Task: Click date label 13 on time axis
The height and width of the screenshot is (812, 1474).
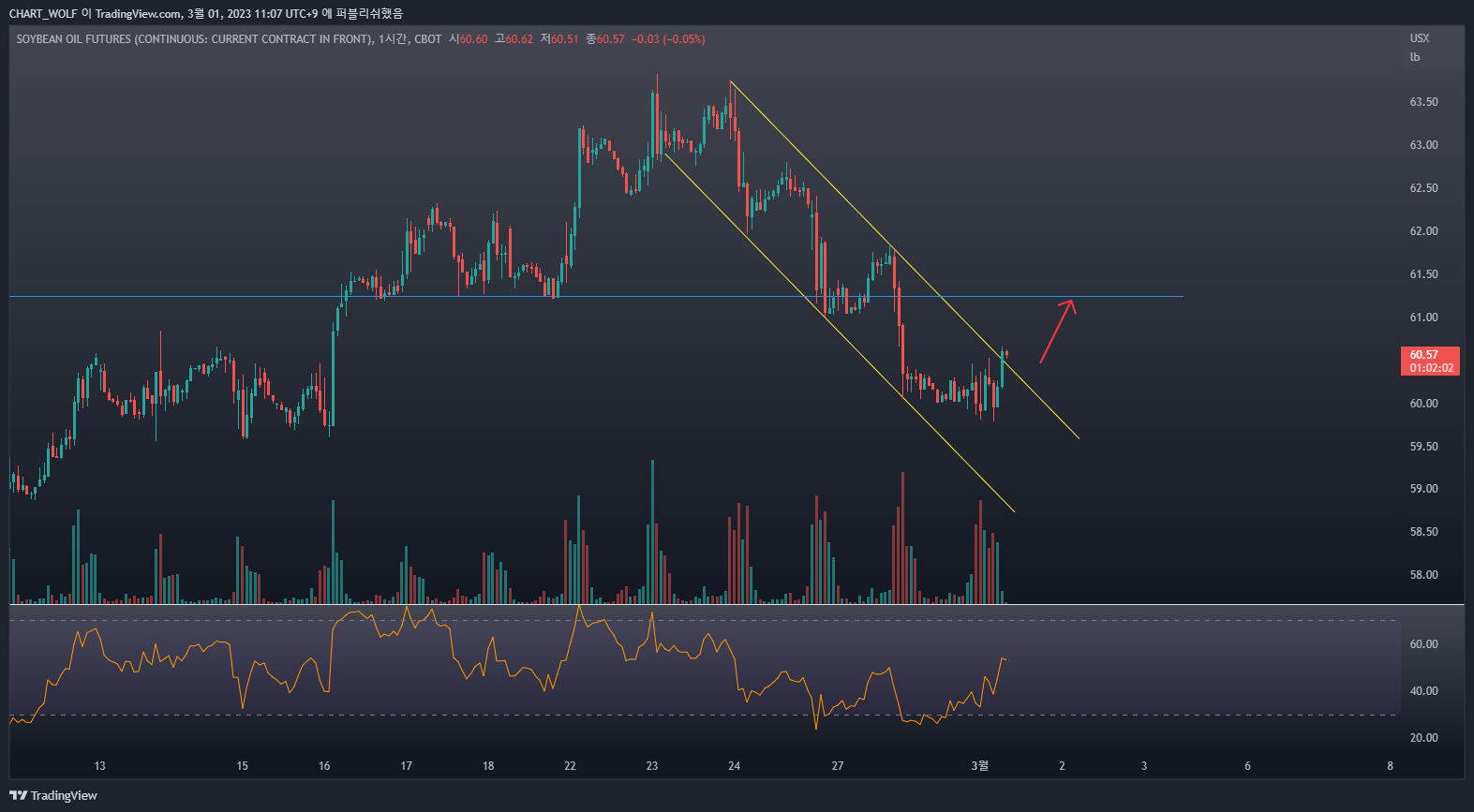Action: pyautogui.click(x=100, y=766)
